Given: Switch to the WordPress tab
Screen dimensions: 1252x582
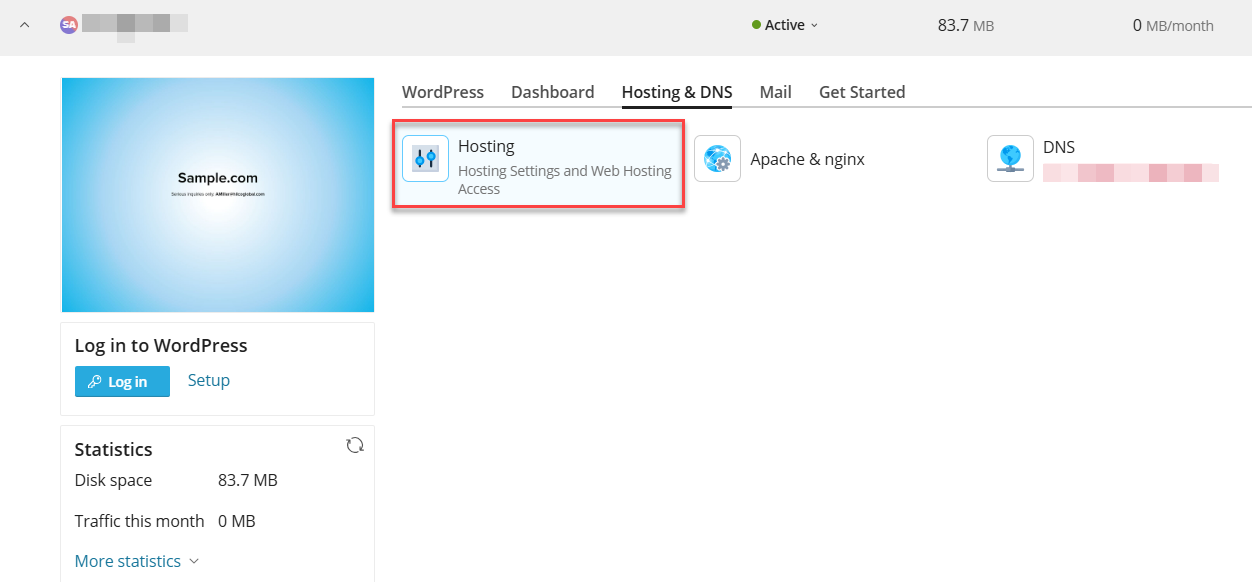Looking at the screenshot, I should [443, 92].
